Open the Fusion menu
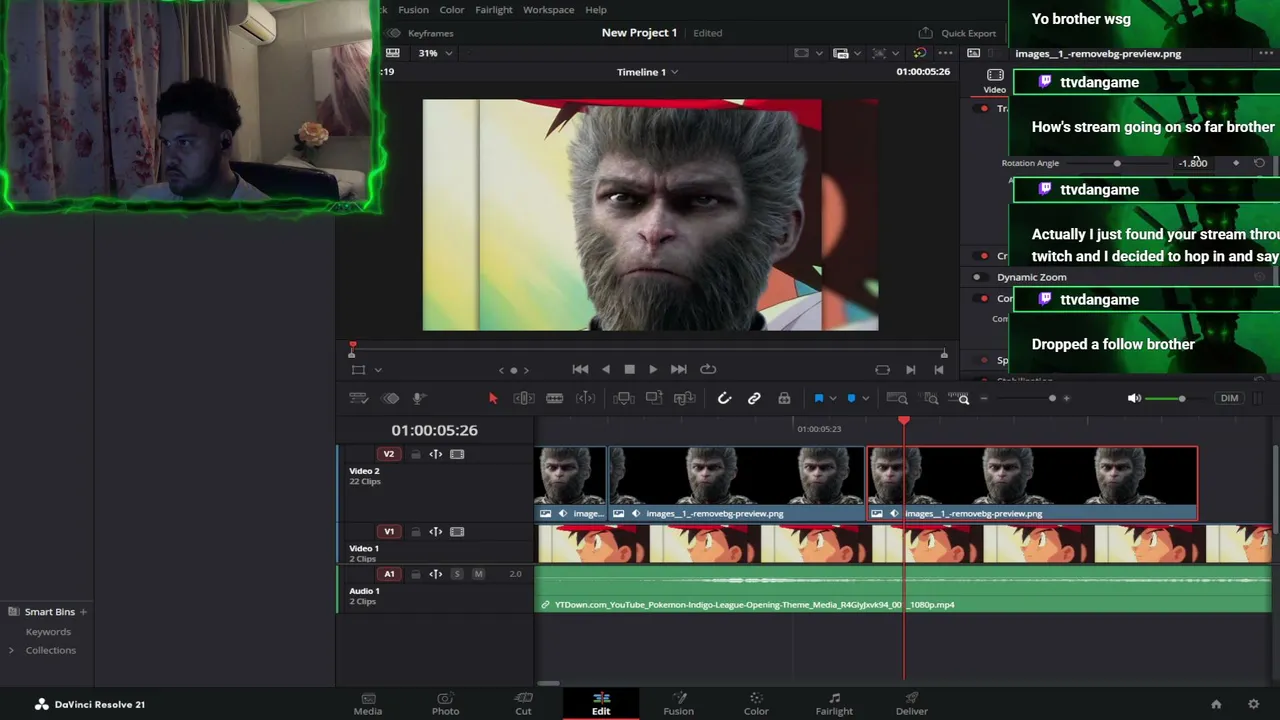Screen dimensions: 1280x720 (x=413, y=10)
